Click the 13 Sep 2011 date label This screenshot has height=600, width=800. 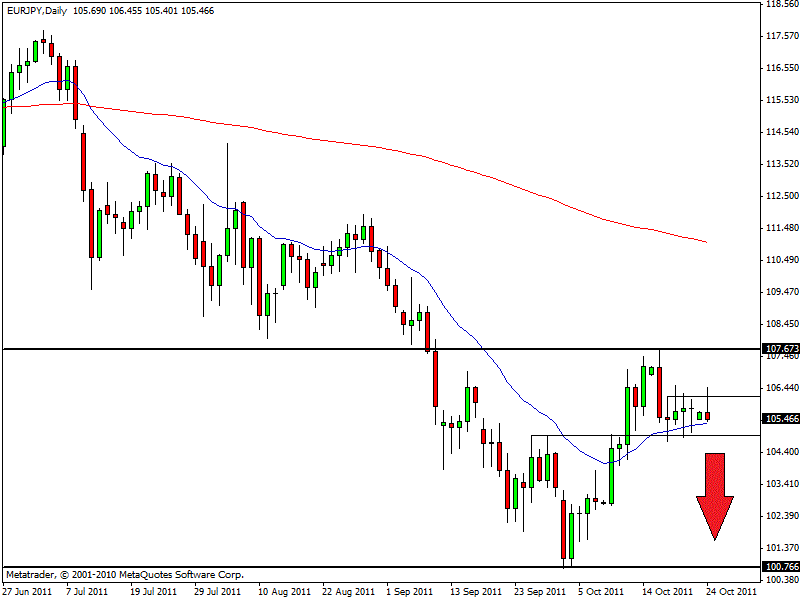click(x=474, y=591)
